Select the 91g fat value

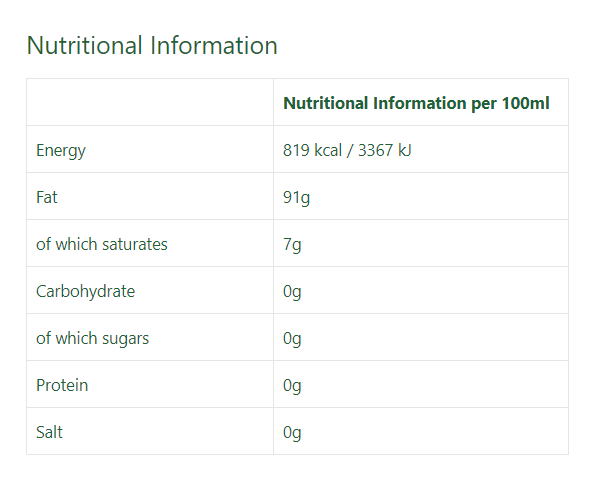point(297,198)
